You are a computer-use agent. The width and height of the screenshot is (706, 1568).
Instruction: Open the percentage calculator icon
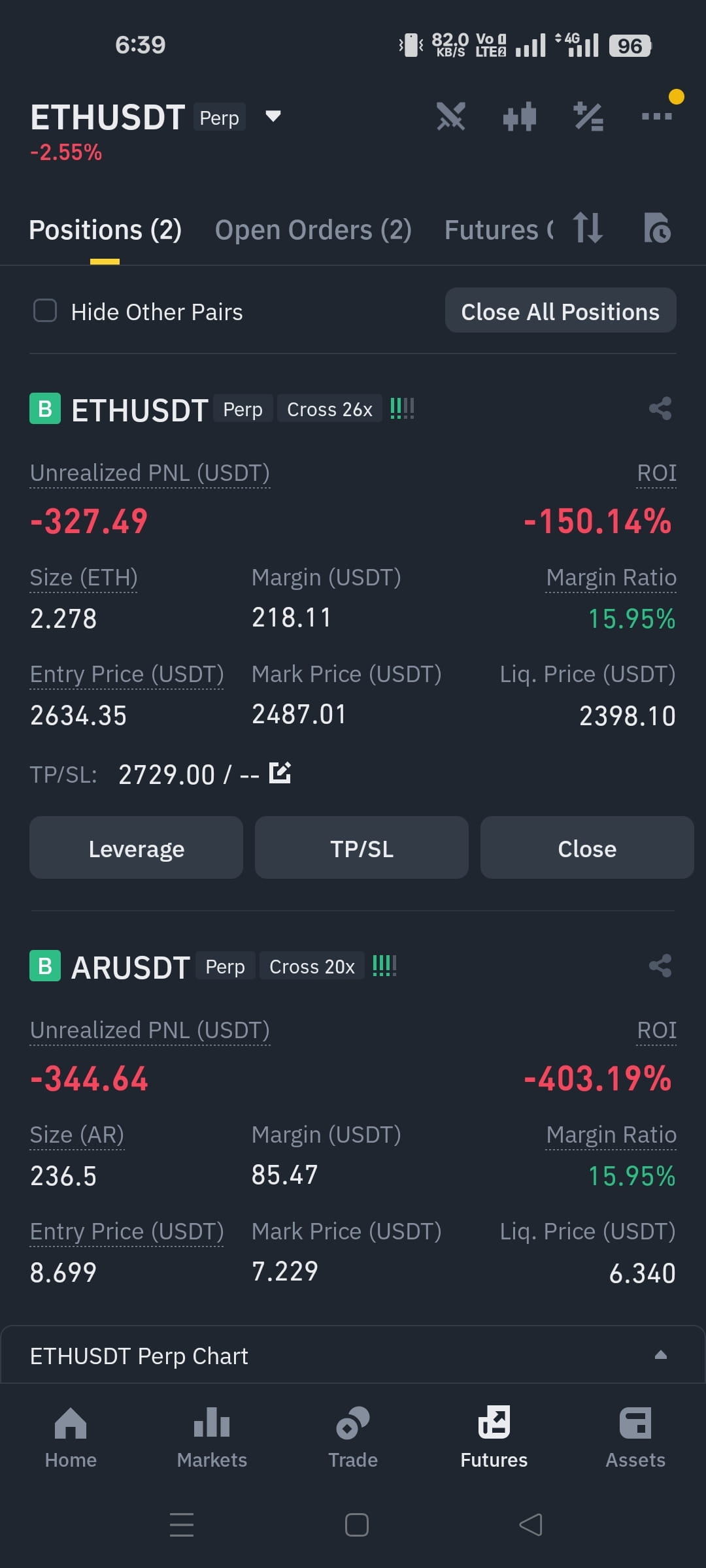coord(588,117)
